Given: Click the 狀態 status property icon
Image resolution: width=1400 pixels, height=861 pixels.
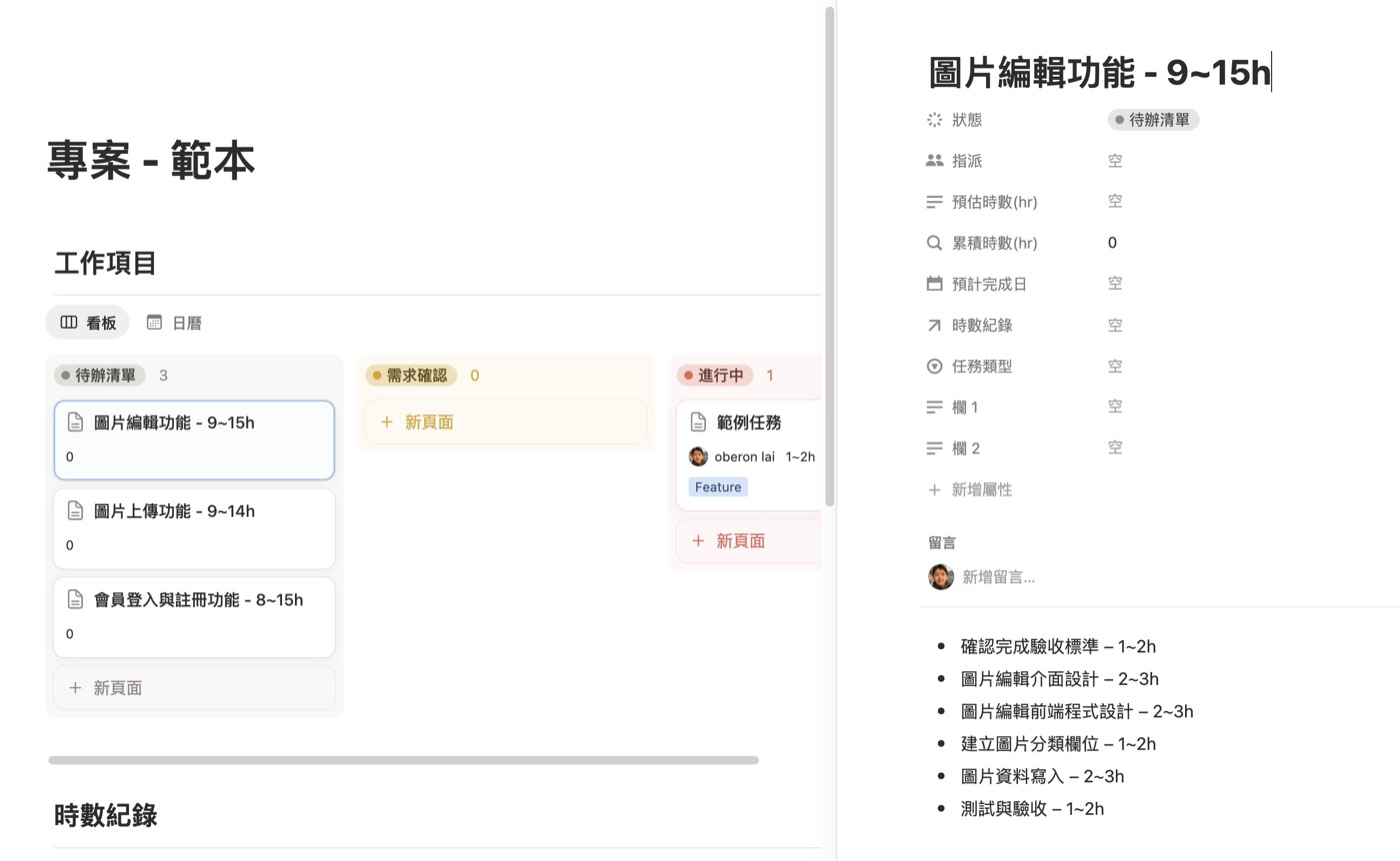Looking at the screenshot, I should tap(934, 120).
